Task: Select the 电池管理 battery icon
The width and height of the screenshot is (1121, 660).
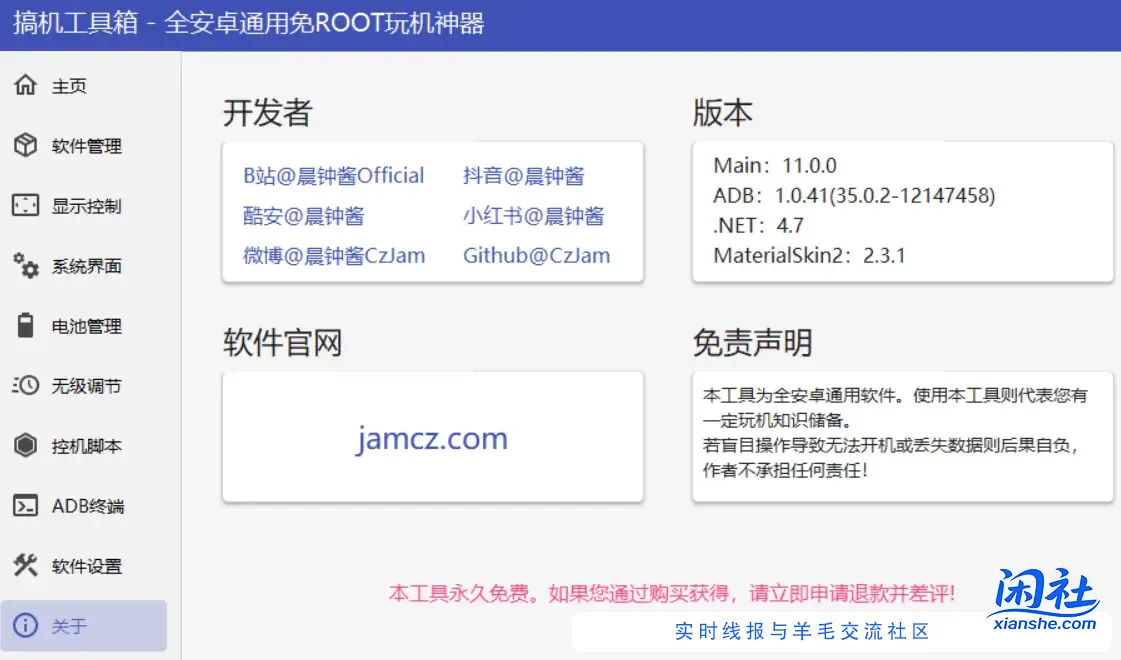Action: (27, 326)
